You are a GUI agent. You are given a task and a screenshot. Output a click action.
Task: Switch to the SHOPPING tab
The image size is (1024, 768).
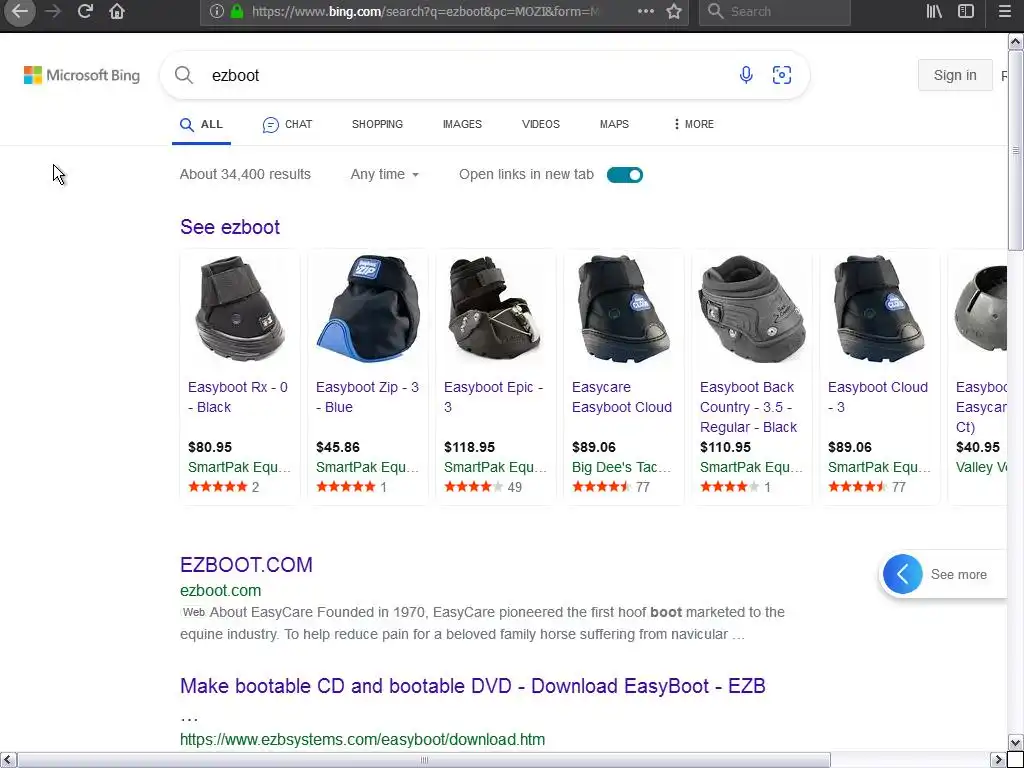[x=377, y=124]
